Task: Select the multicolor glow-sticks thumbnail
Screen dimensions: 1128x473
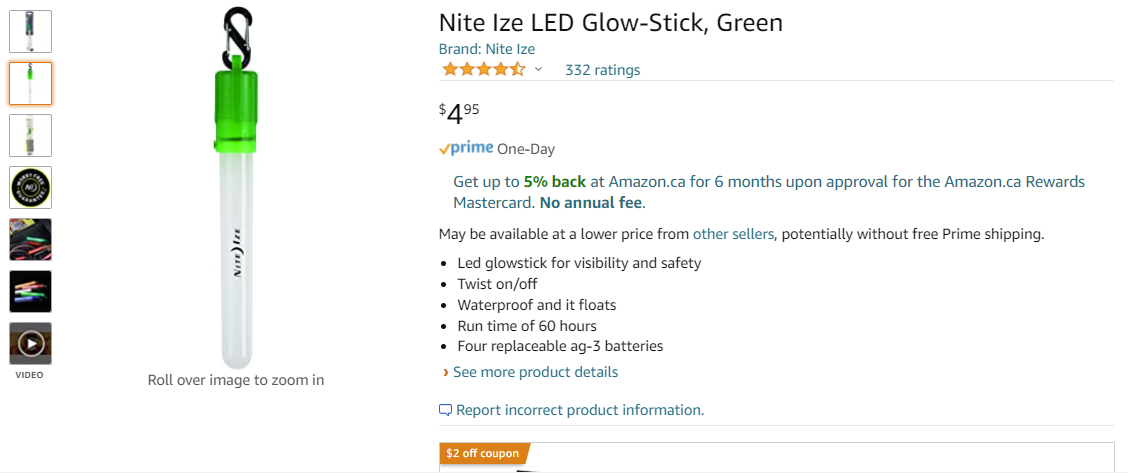Action: point(31,291)
